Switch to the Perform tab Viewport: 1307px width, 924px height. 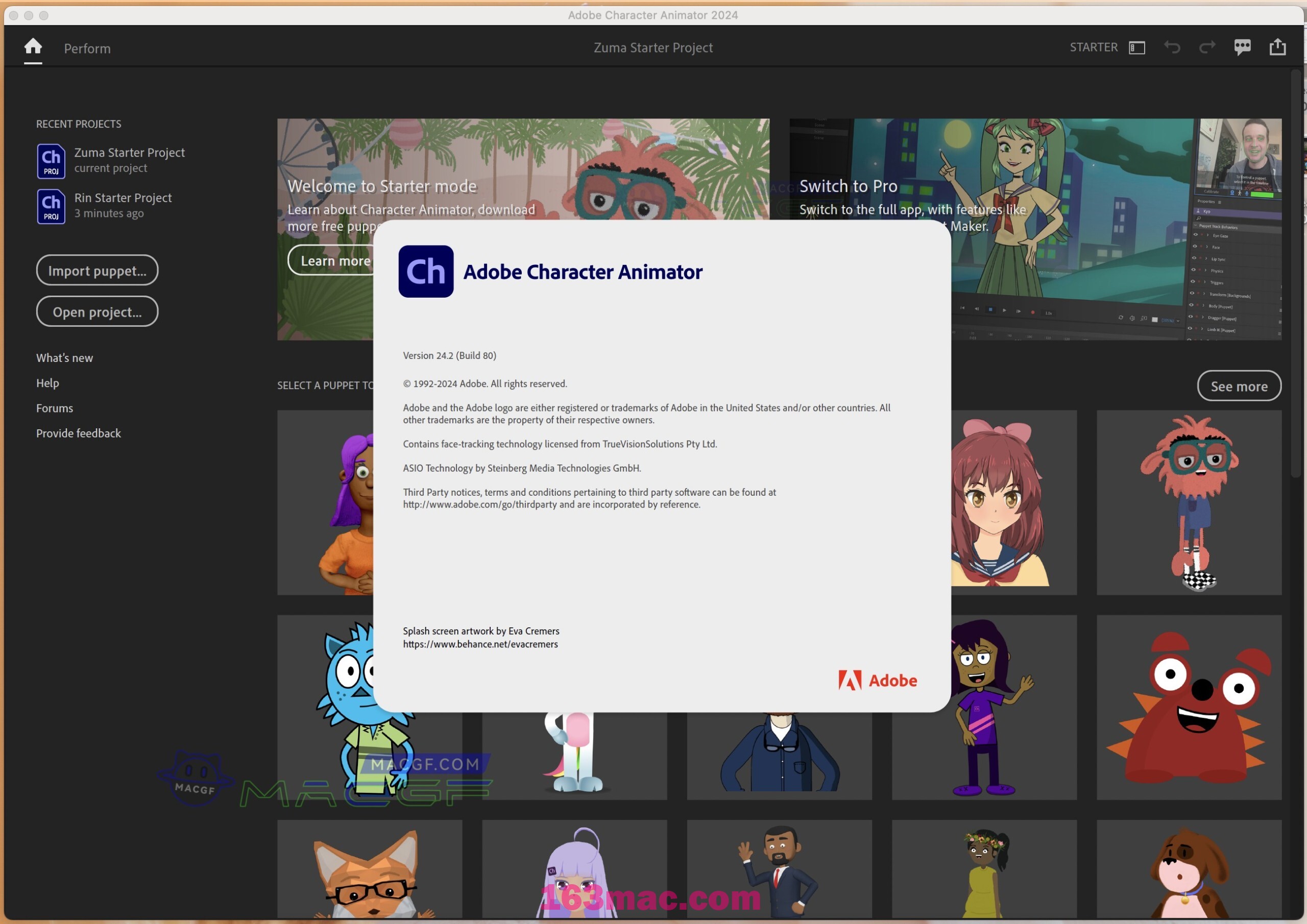tap(87, 48)
